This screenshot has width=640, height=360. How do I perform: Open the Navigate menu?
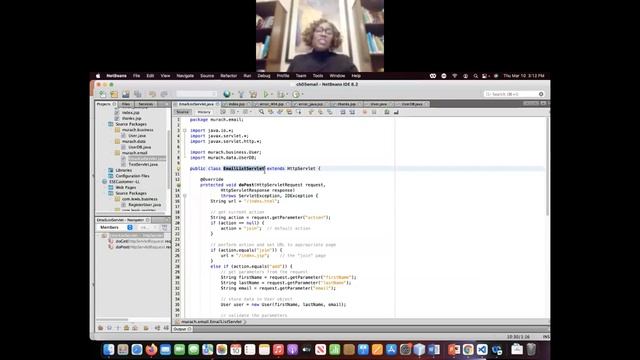(x=185, y=76)
